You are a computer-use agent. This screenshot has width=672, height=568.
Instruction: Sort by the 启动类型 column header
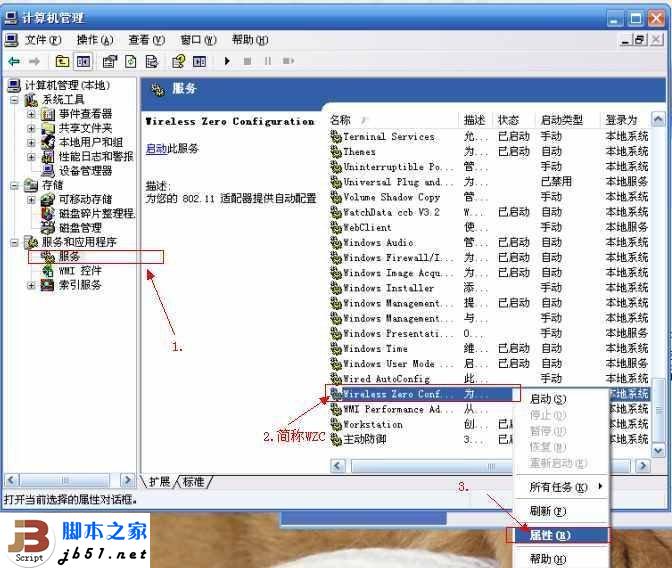pyautogui.click(x=567, y=120)
